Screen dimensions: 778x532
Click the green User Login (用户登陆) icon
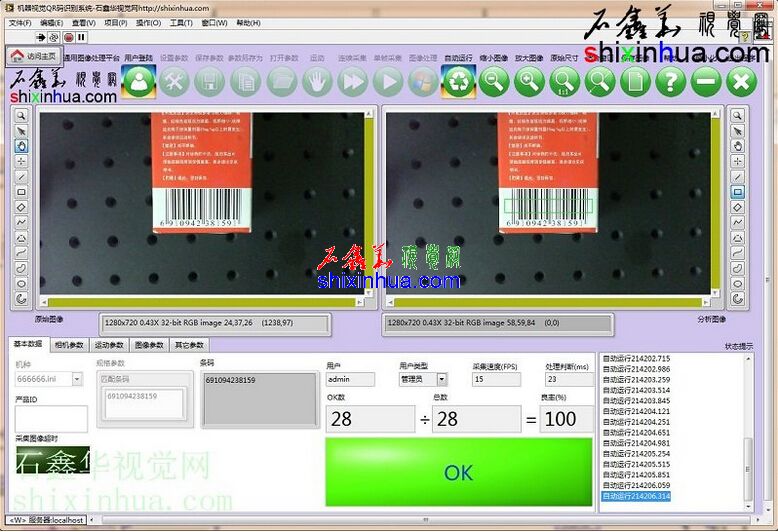(x=139, y=81)
